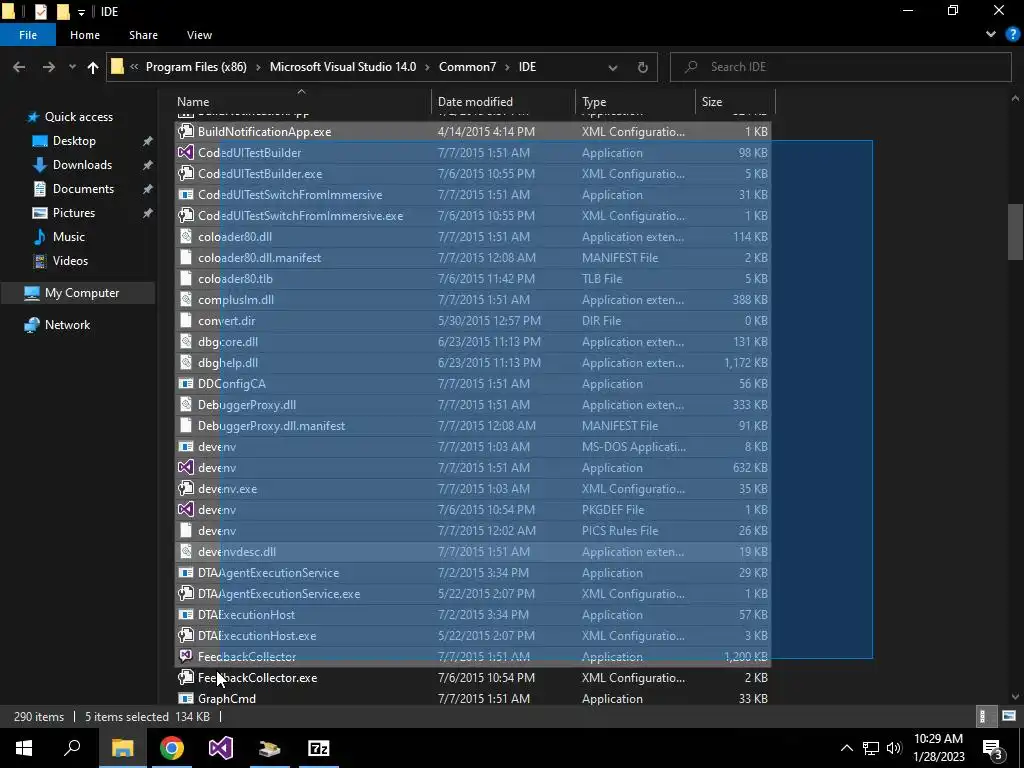Open the Share ribbon tab
Image resolution: width=1024 pixels, height=768 pixels.
pos(143,35)
